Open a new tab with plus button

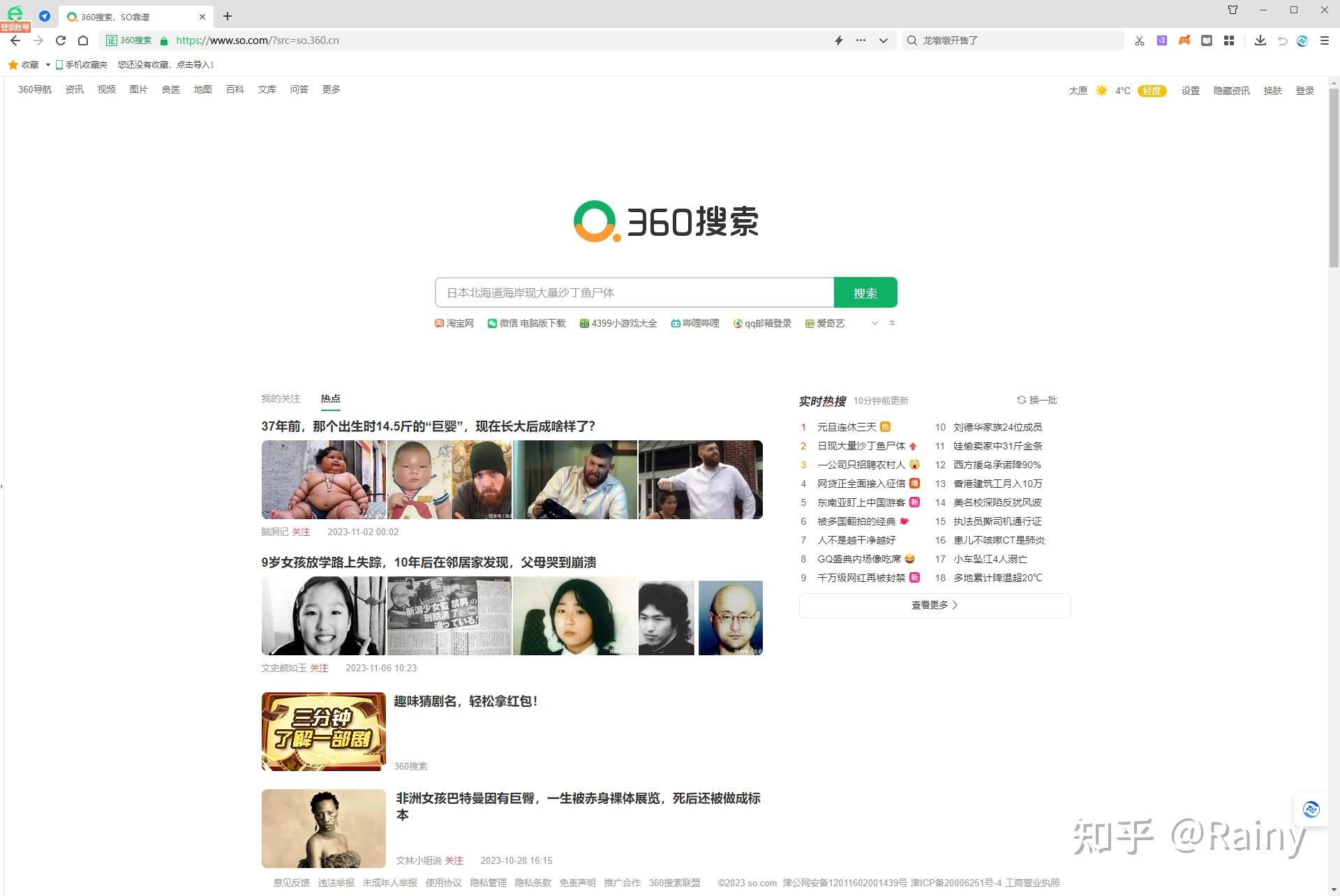[228, 16]
